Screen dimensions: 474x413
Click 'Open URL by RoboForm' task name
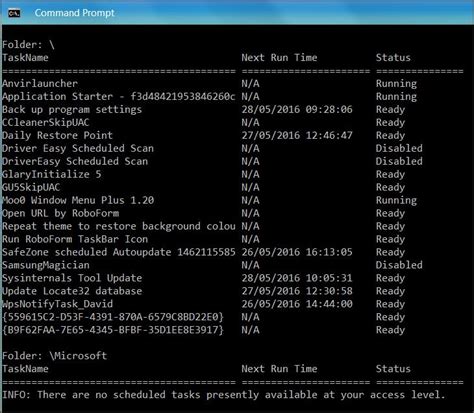[60, 213]
